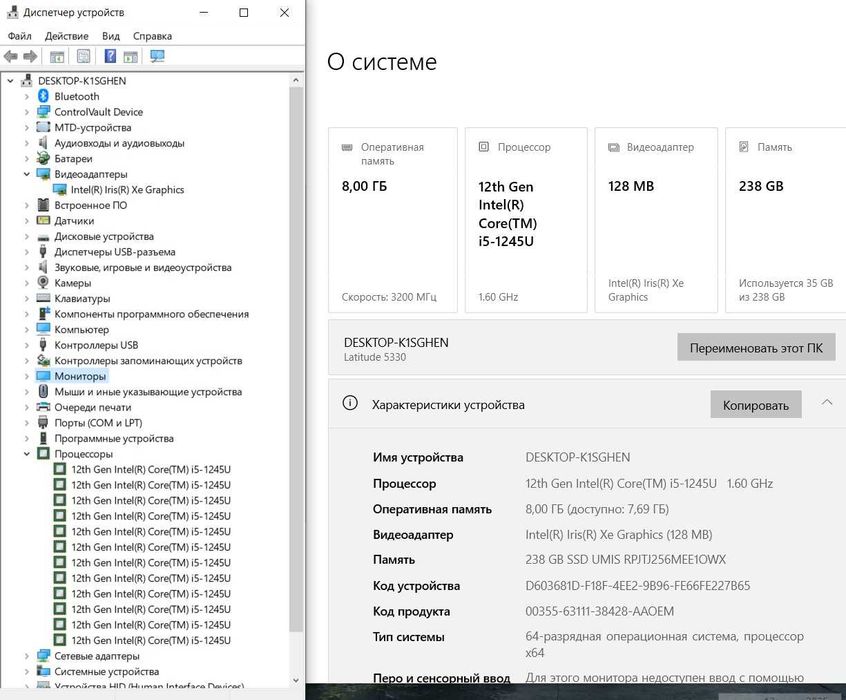Image resolution: width=846 pixels, height=700 pixels.
Task: Open the Справка menu
Action: [152, 36]
